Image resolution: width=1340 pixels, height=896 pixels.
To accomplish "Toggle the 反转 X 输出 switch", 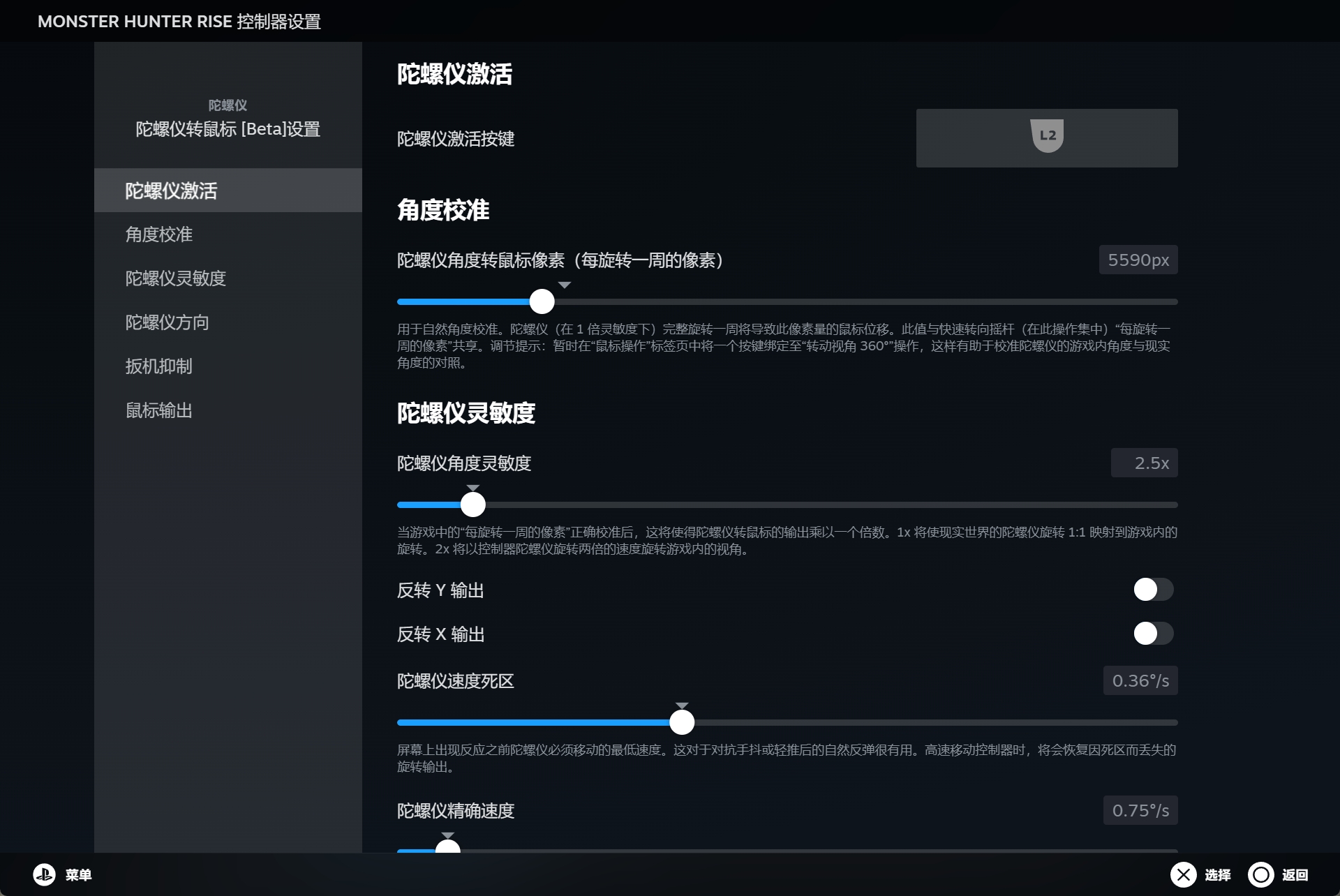I will (x=1153, y=634).
